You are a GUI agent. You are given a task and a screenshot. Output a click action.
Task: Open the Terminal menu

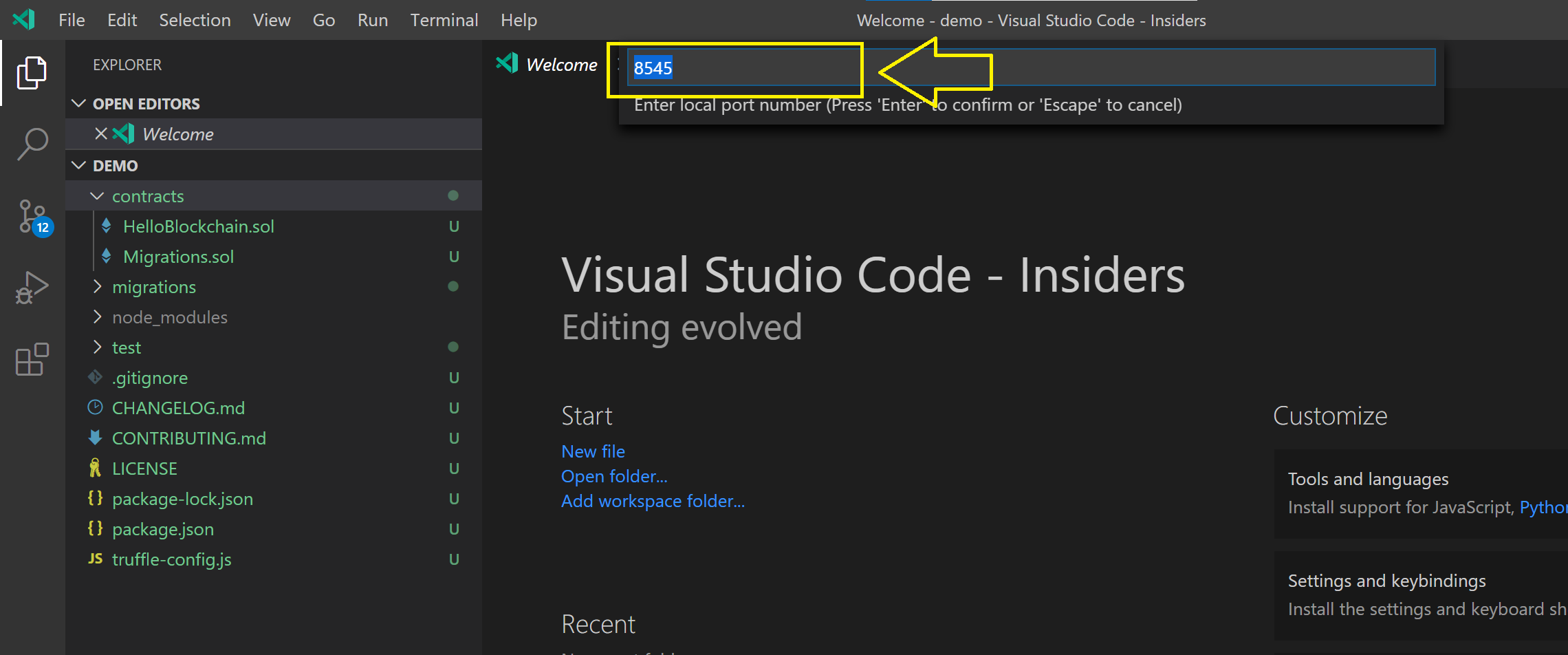click(444, 20)
